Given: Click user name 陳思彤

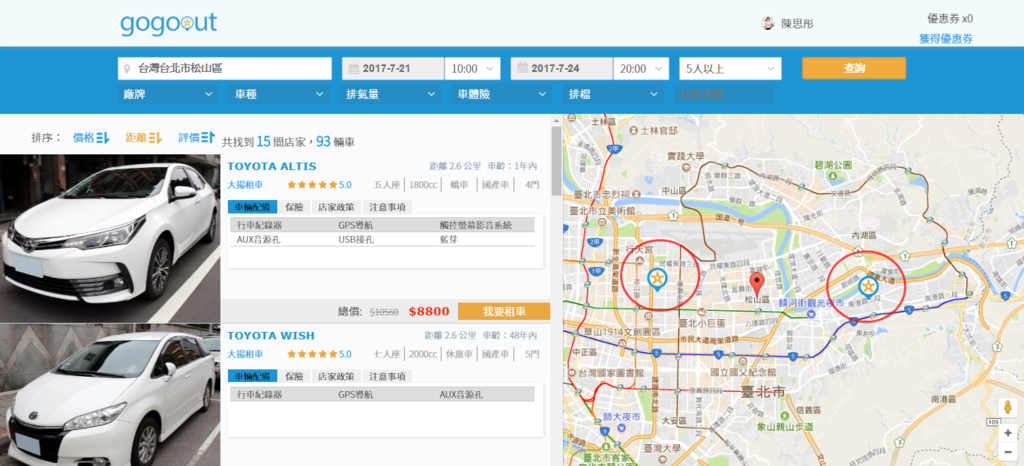Looking at the screenshot, I should click(797, 24).
